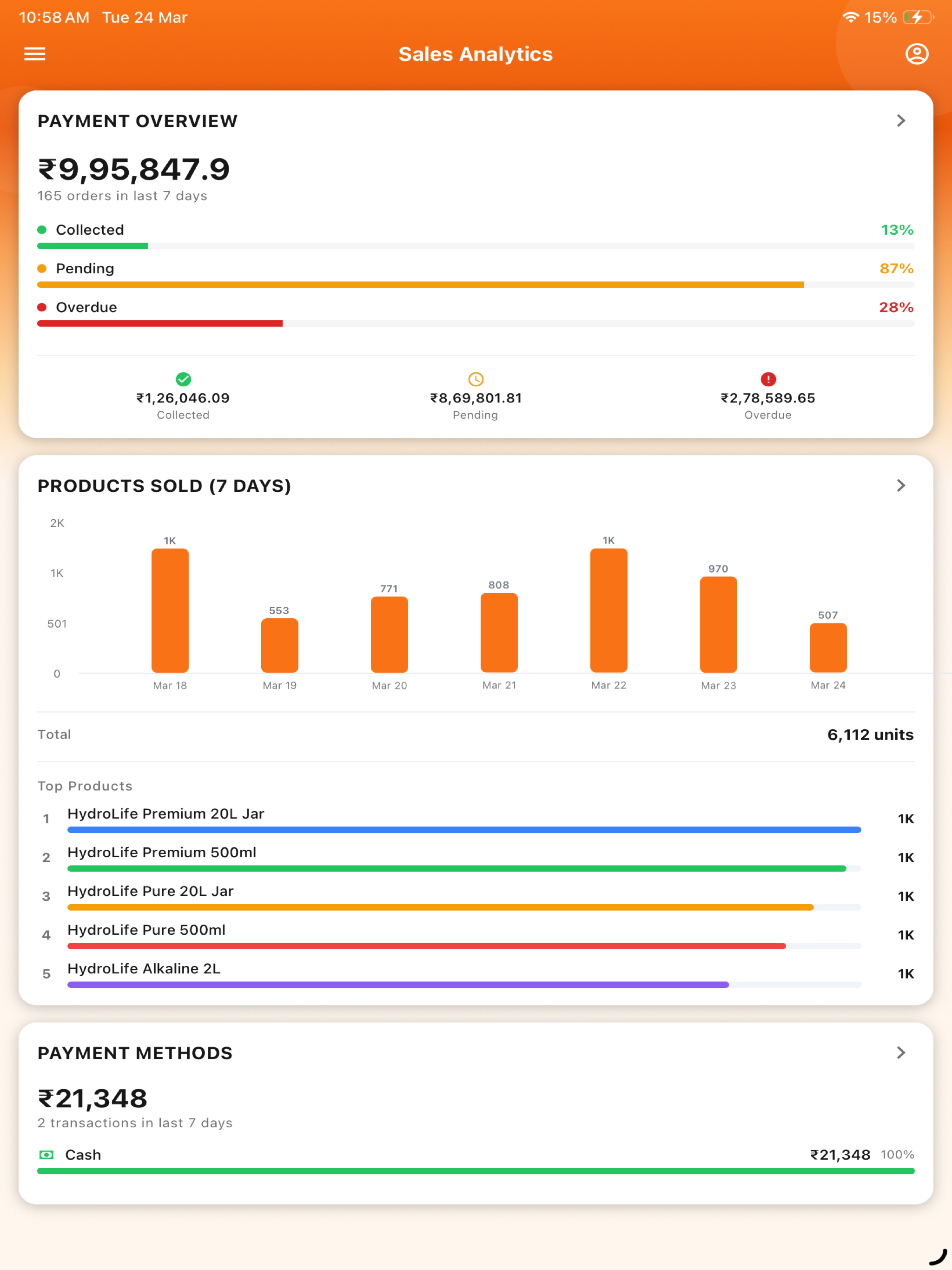Open HydroLife Pure 20L Jar product row

[476, 897]
